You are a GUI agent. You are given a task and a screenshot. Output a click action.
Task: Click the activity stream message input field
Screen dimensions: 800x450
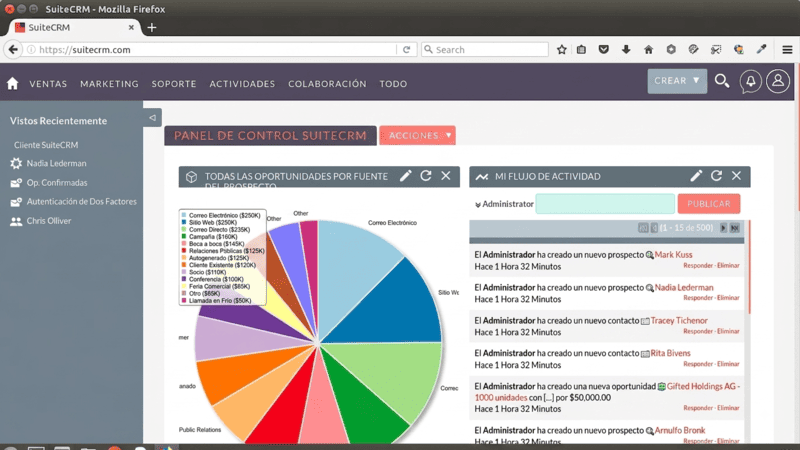605,204
